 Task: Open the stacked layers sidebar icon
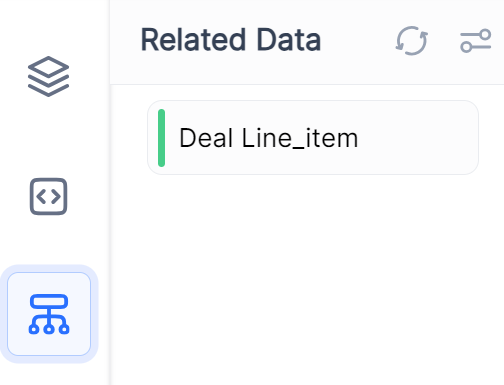49,77
